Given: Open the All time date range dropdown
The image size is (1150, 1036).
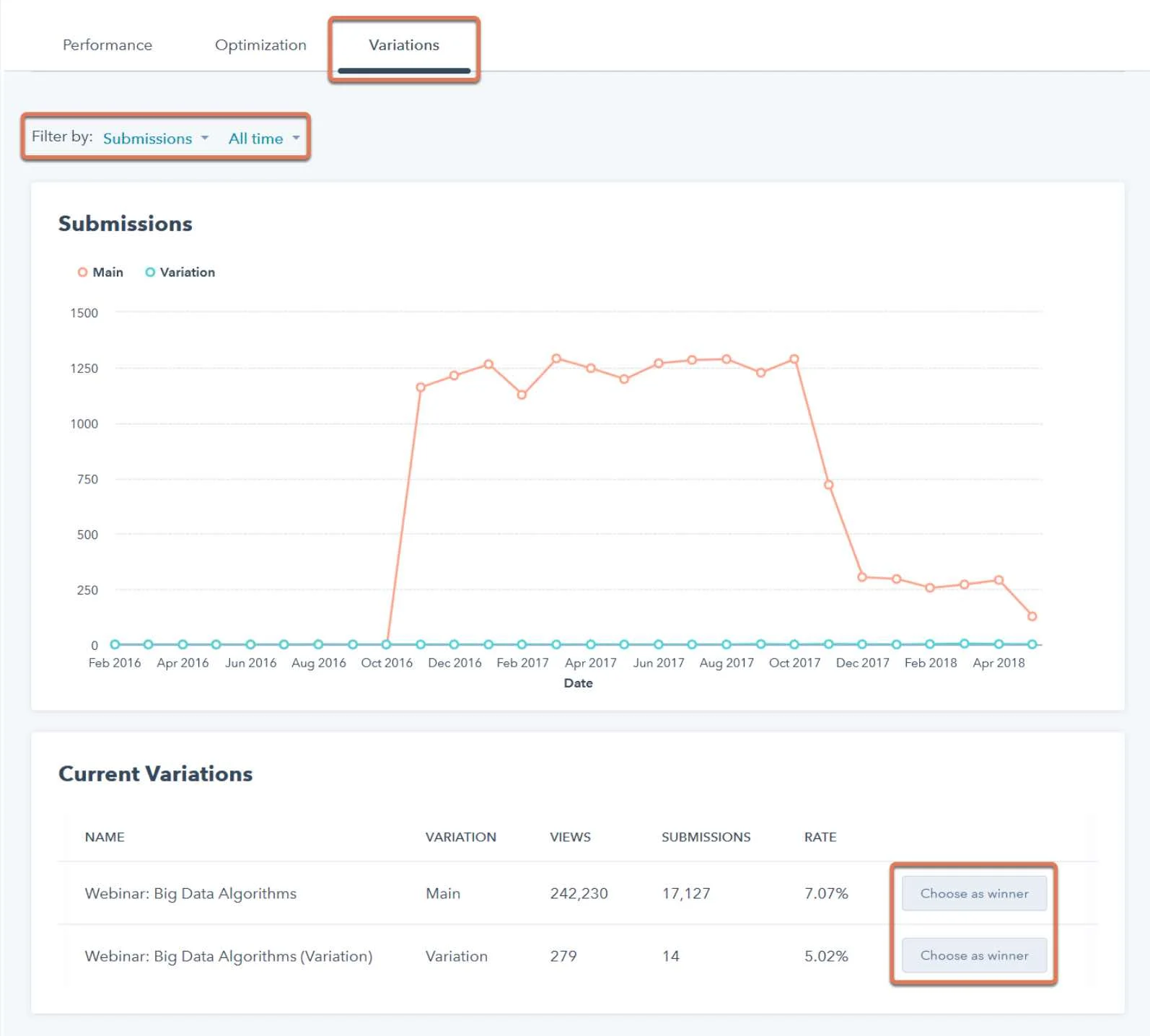Looking at the screenshot, I should (x=264, y=139).
